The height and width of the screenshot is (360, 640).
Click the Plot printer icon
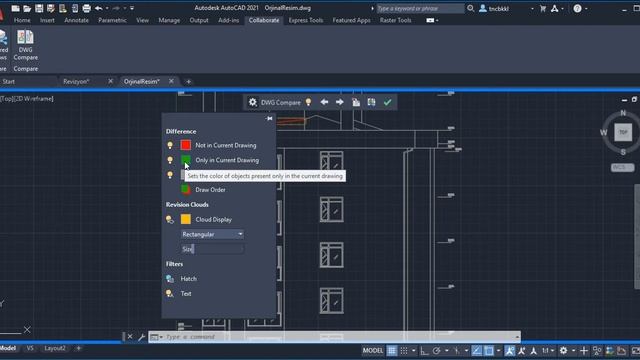click(87, 8)
